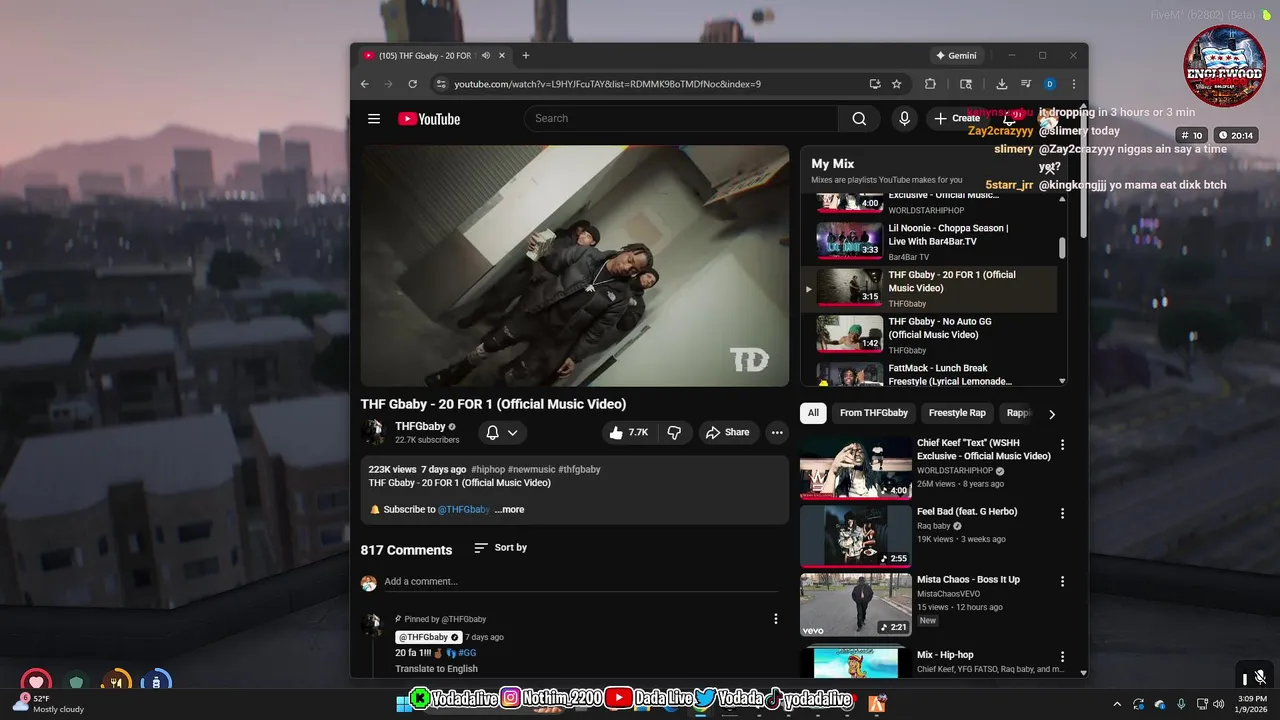Select the Freestyle Rap filter chip
Image resolution: width=1280 pixels, height=720 pixels.
click(957, 413)
